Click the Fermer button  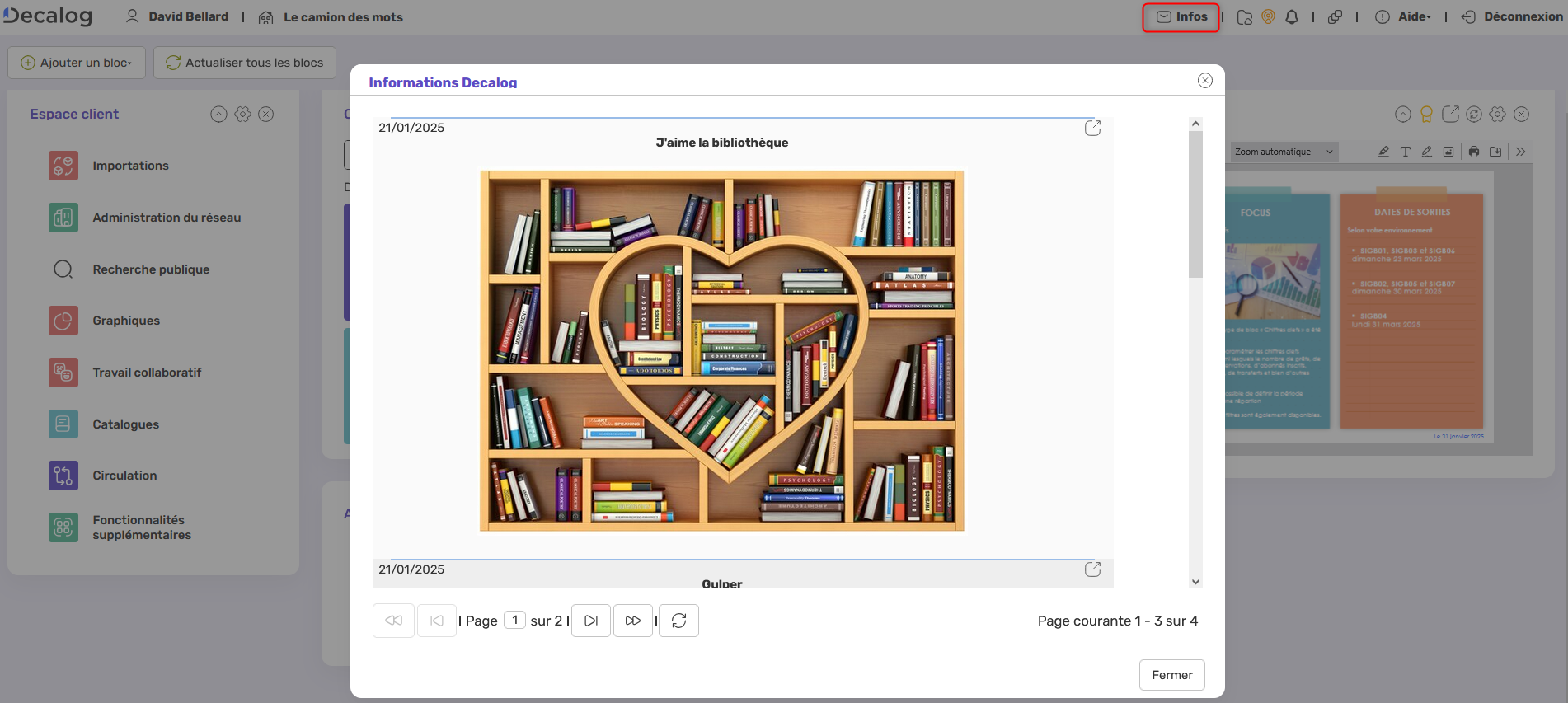1171,675
